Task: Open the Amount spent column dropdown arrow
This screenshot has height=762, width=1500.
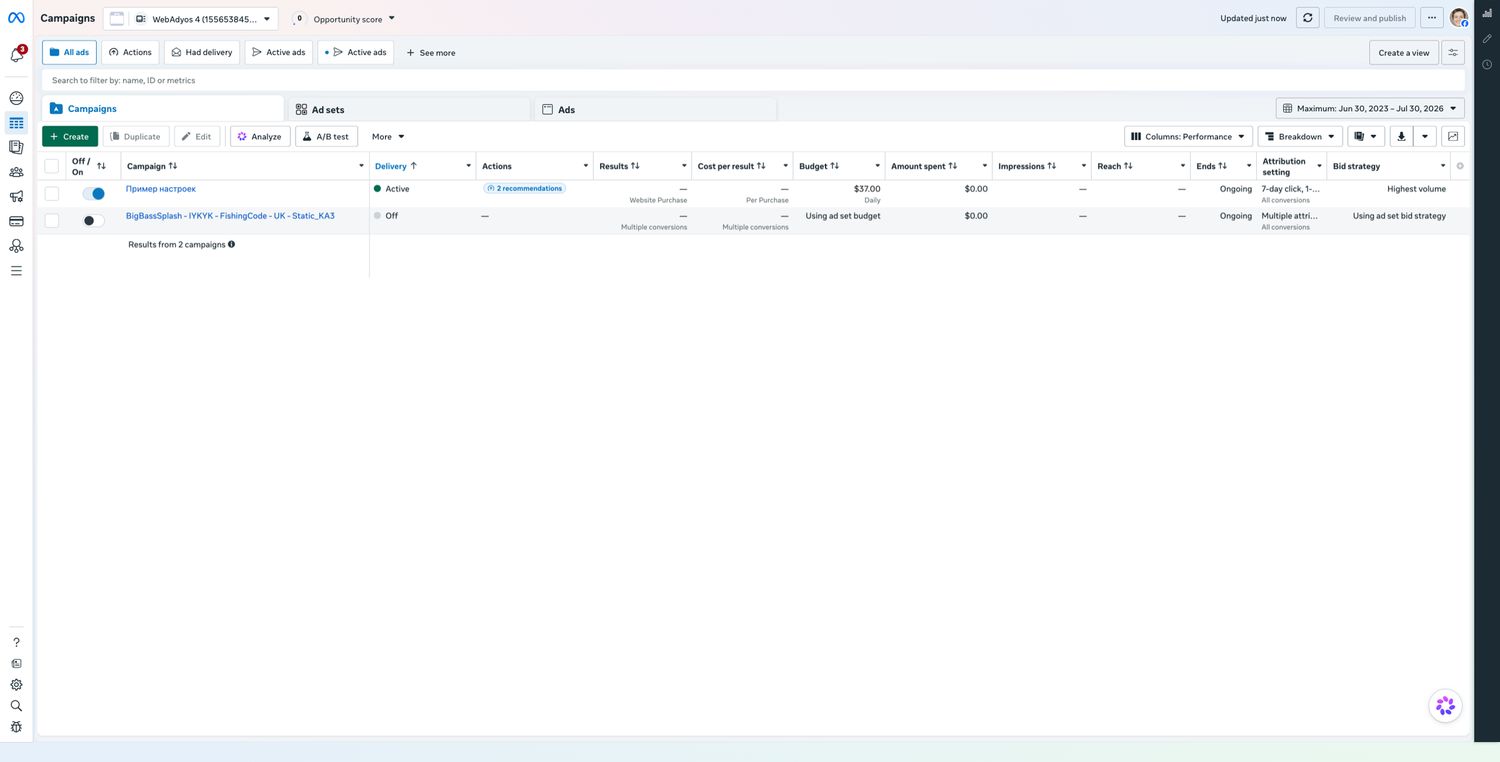Action: pyautogui.click(x=985, y=166)
